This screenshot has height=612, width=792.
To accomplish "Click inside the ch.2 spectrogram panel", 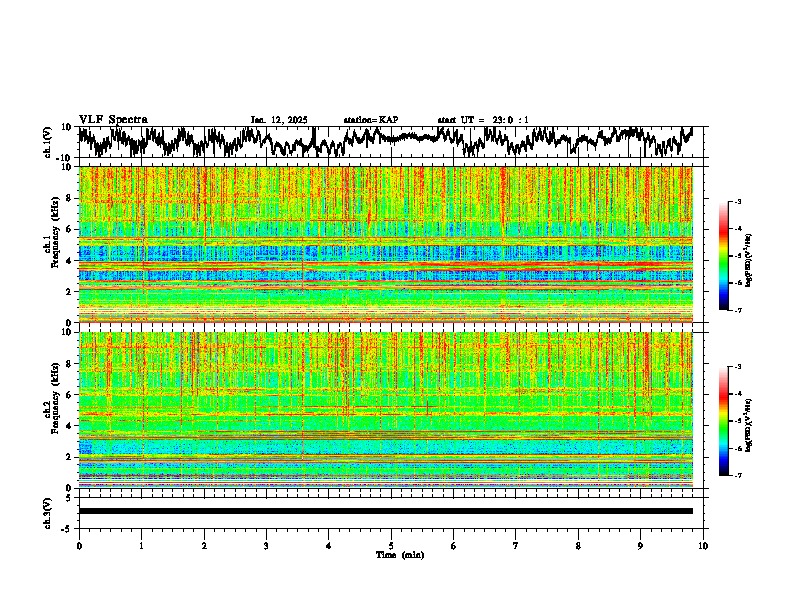I will click(x=386, y=410).
